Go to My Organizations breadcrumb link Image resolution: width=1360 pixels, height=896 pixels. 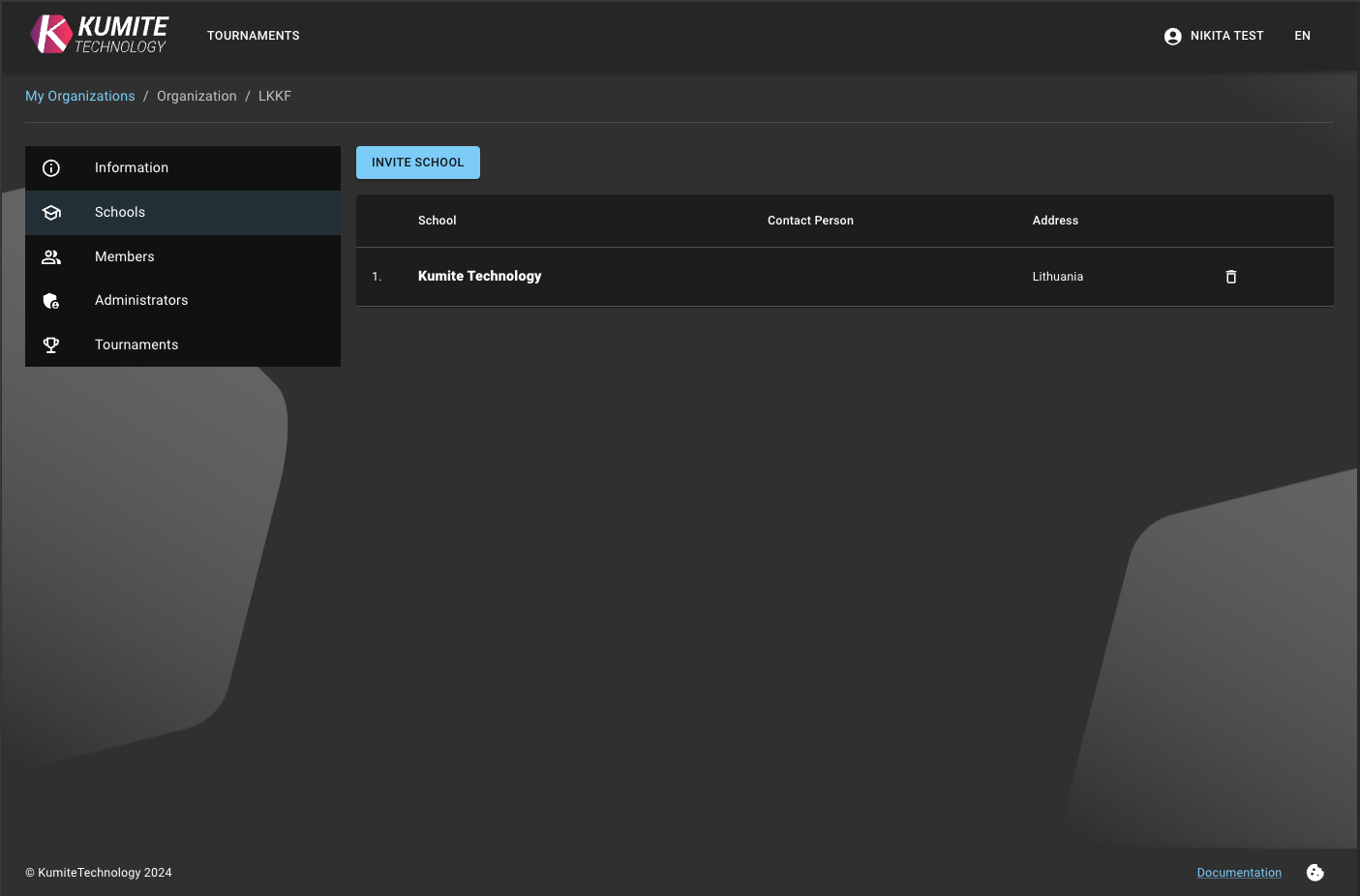pyautogui.click(x=80, y=96)
